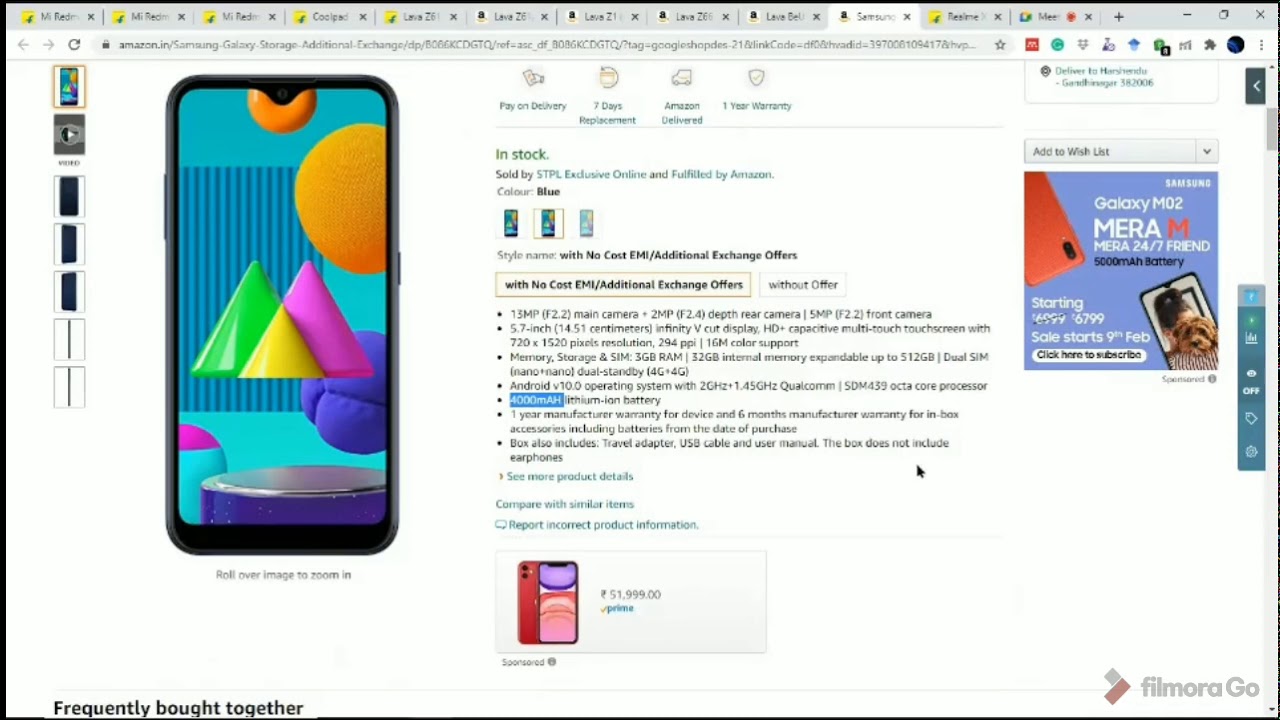Switch to the Lava Bel tab
Image resolution: width=1280 pixels, height=720 pixels.
(x=783, y=17)
